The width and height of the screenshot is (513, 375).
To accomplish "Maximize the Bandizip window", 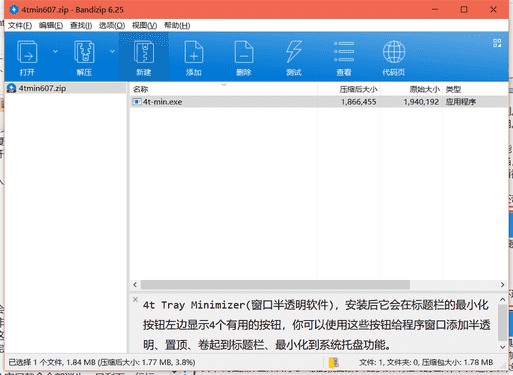I will (x=464, y=10).
